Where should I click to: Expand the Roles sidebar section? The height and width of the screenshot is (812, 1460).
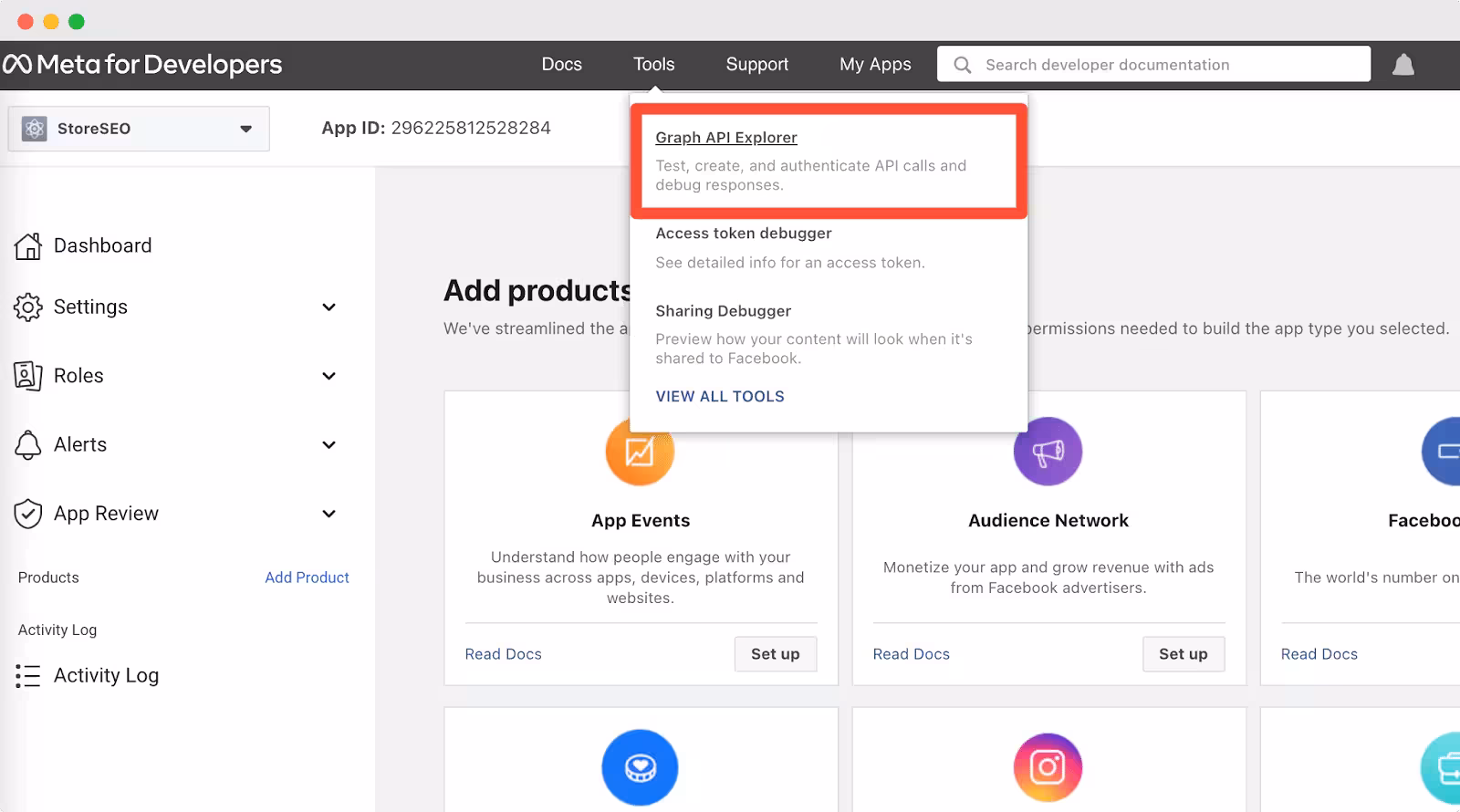point(329,376)
